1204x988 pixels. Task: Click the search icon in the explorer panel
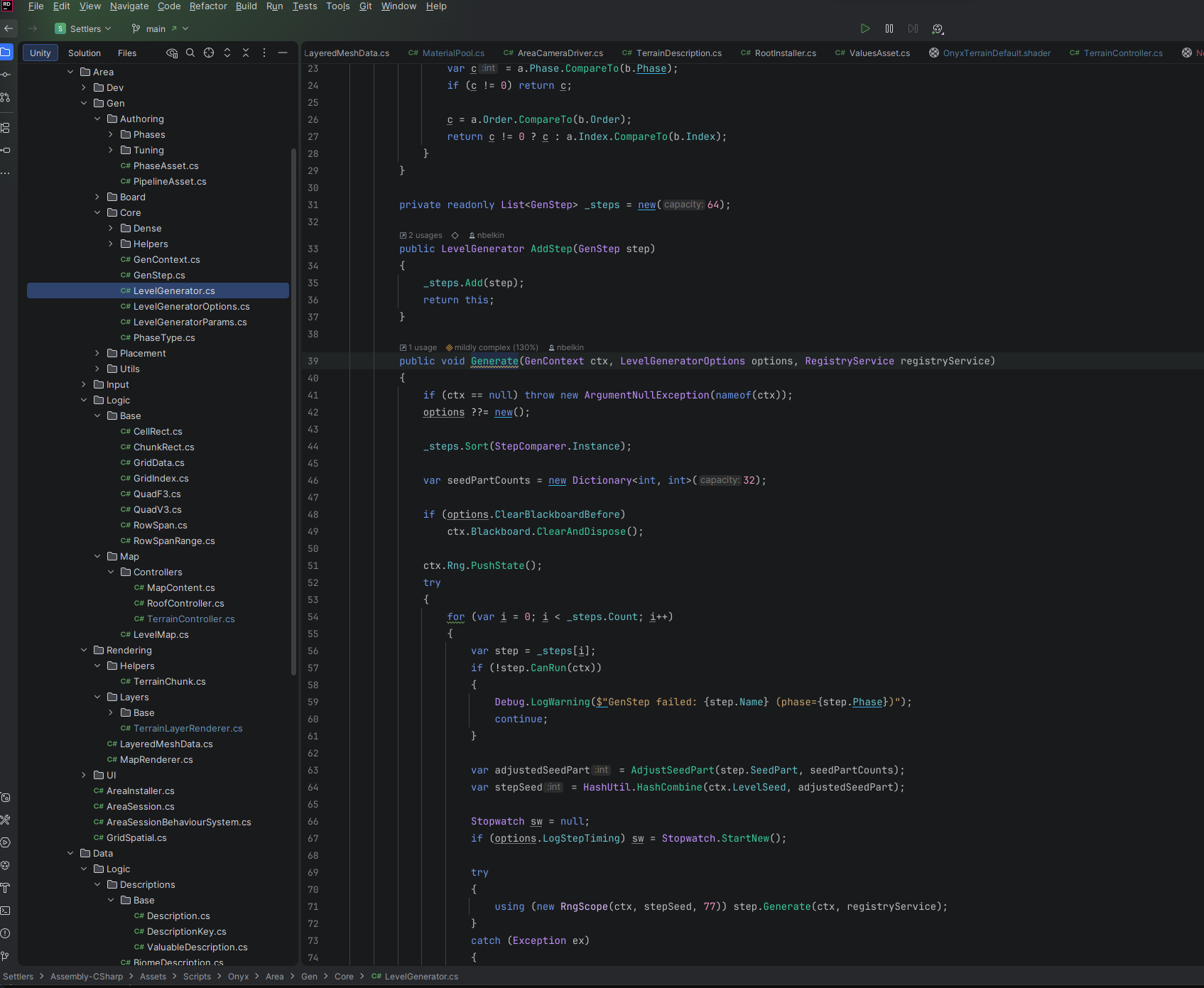[x=190, y=53]
